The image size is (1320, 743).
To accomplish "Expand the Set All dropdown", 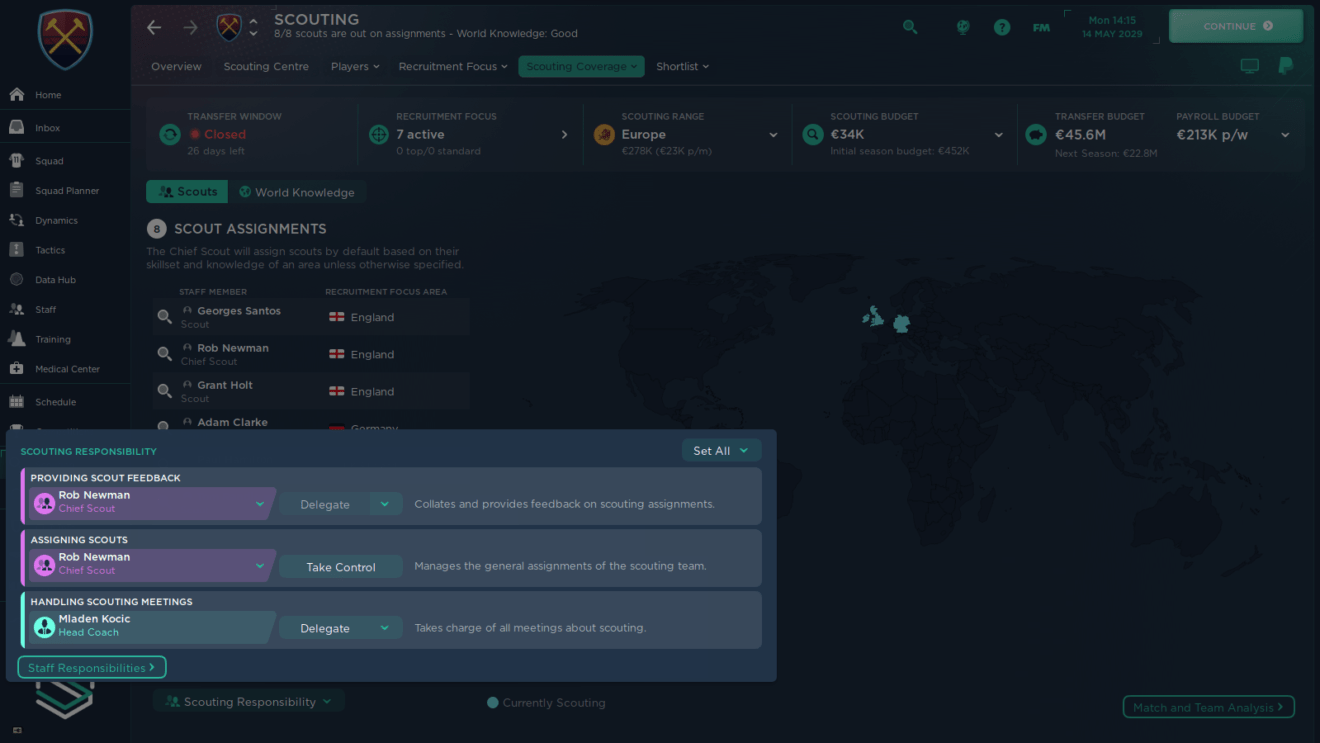I will [721, 451].
